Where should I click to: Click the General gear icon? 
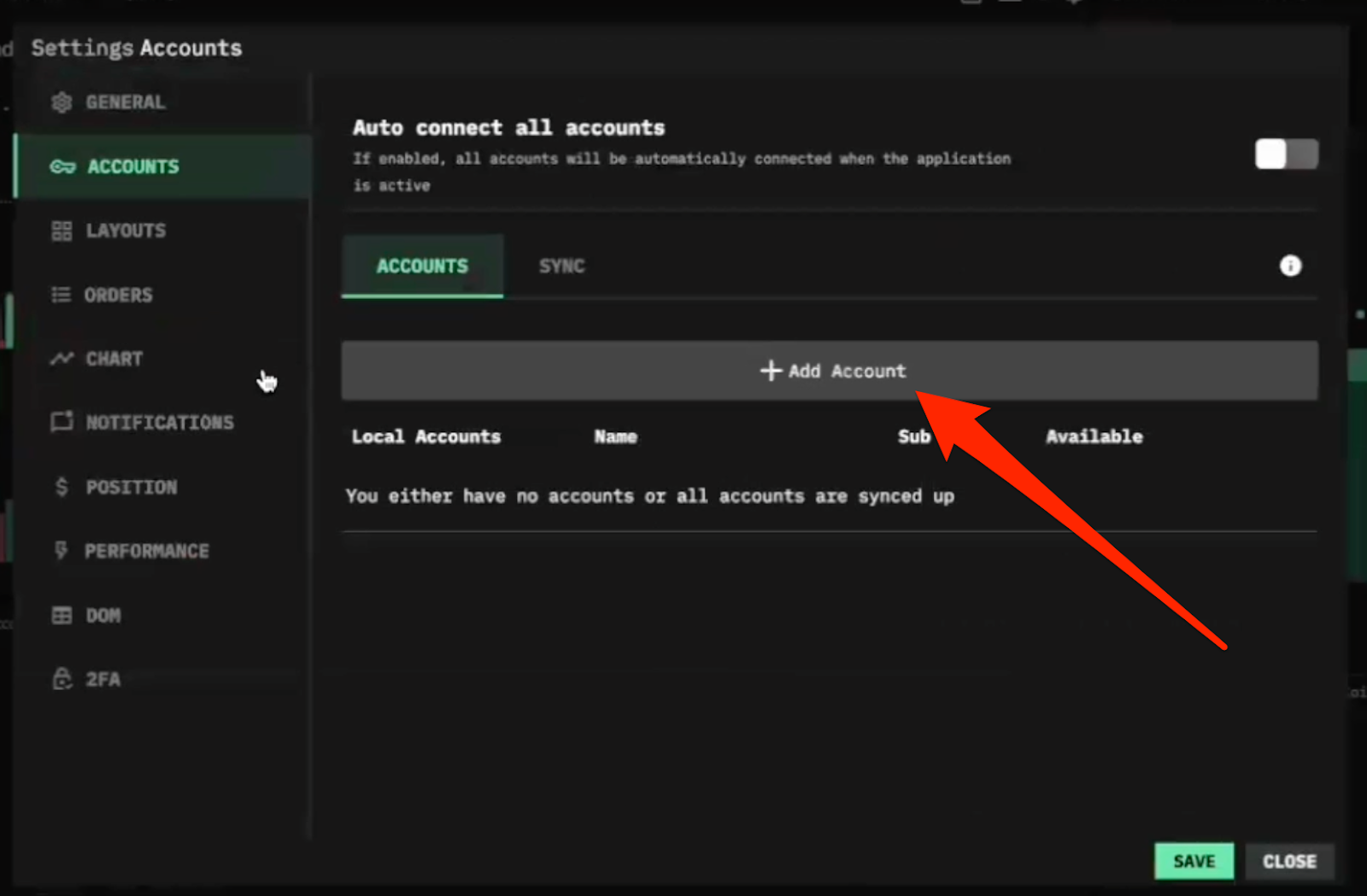(x=62, y=102)
